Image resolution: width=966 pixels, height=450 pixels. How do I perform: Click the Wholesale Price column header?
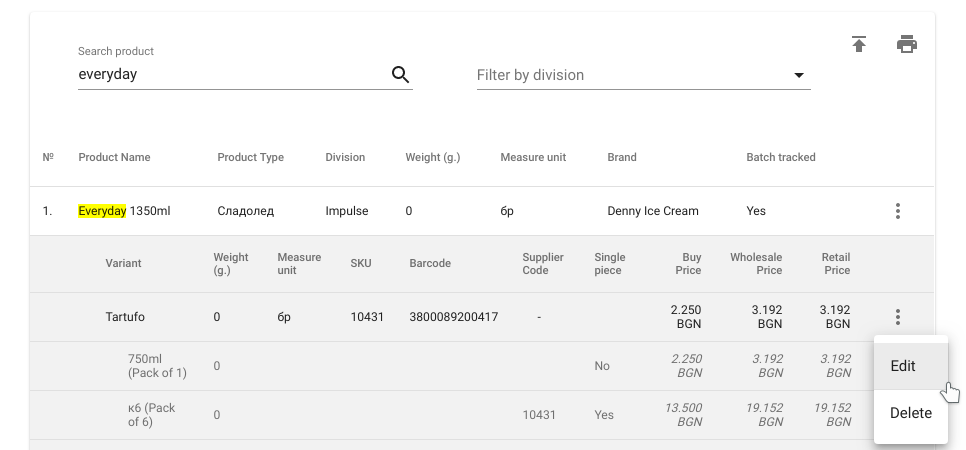point(756,263)
